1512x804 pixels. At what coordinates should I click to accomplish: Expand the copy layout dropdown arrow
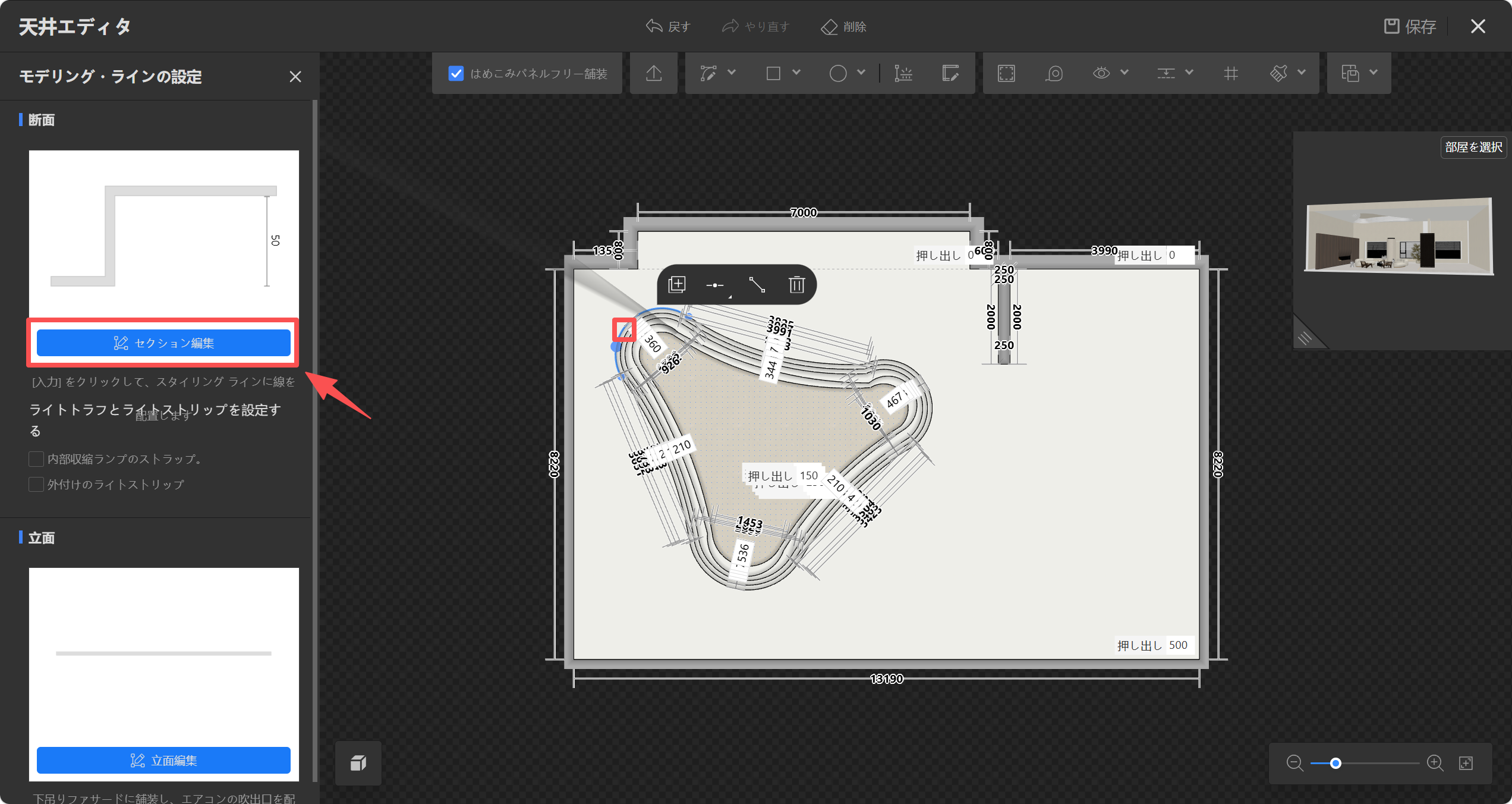[x=1374, y=73]
